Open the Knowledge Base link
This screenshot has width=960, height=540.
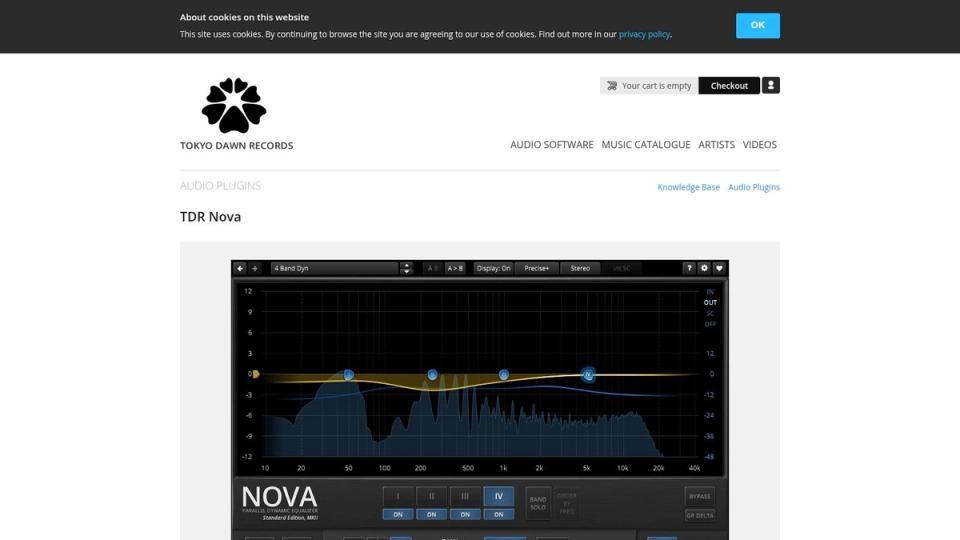688,187
